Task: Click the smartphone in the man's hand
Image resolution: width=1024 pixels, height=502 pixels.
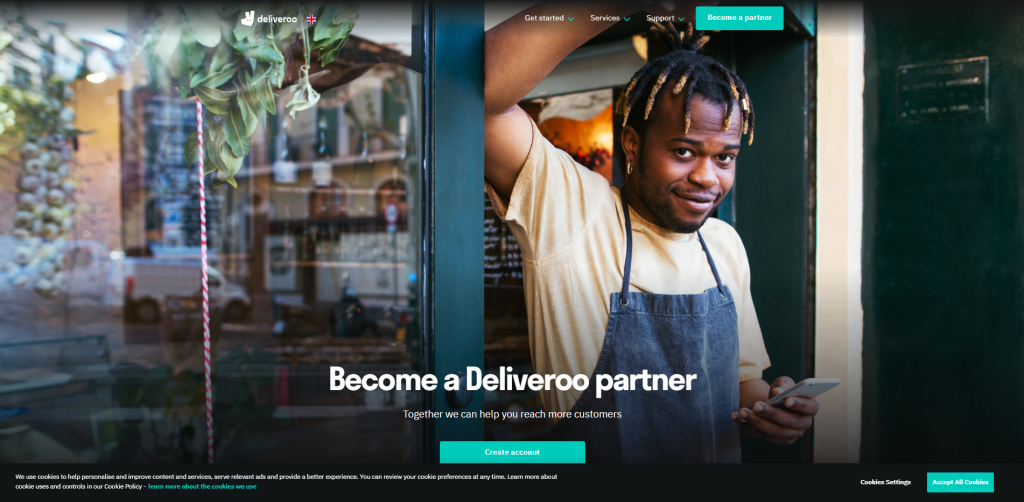Action: pos(803,390)
